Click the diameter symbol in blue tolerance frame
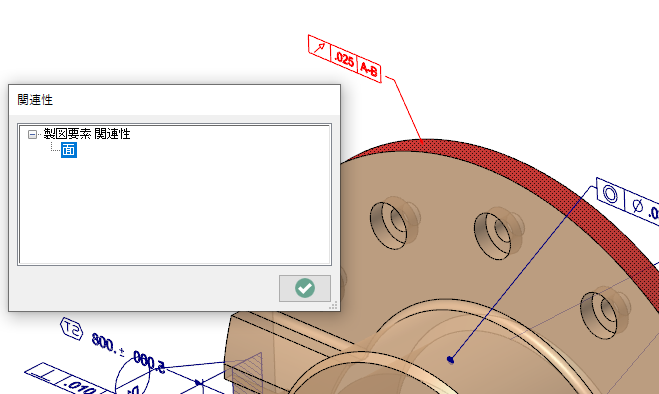 click(637, 205)
